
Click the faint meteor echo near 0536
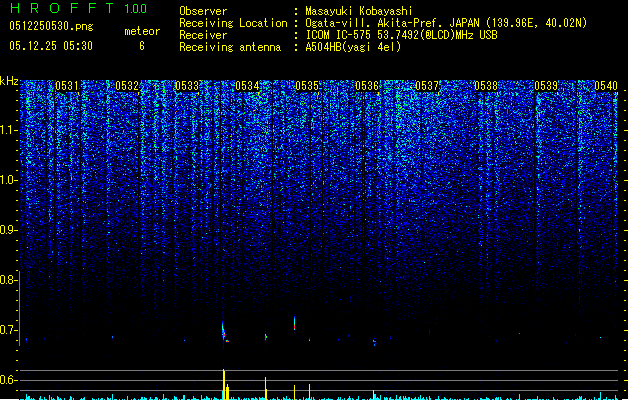point(375,342)
